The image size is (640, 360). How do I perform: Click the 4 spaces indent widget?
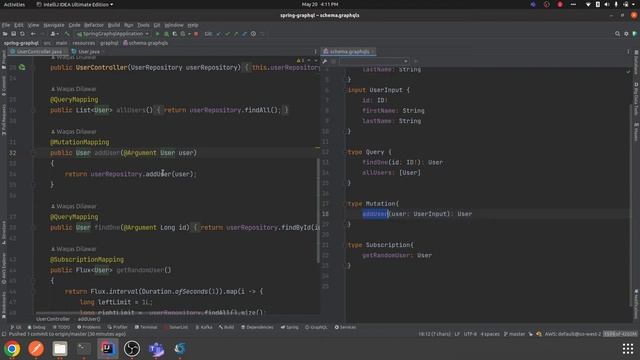tap(490, 334)
